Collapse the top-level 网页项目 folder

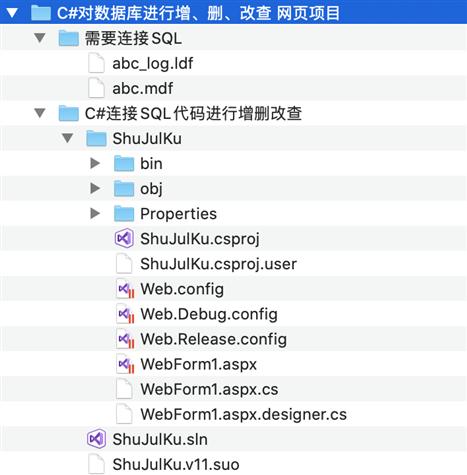coord(12,13)
